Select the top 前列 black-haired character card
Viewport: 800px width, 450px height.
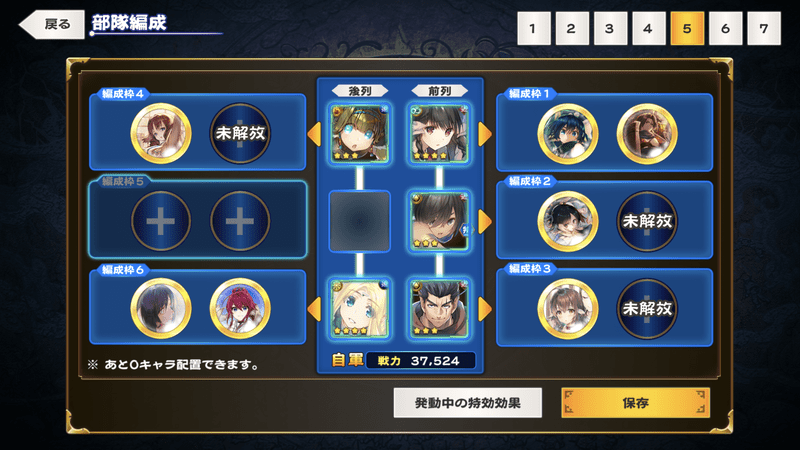click(439, 134)
